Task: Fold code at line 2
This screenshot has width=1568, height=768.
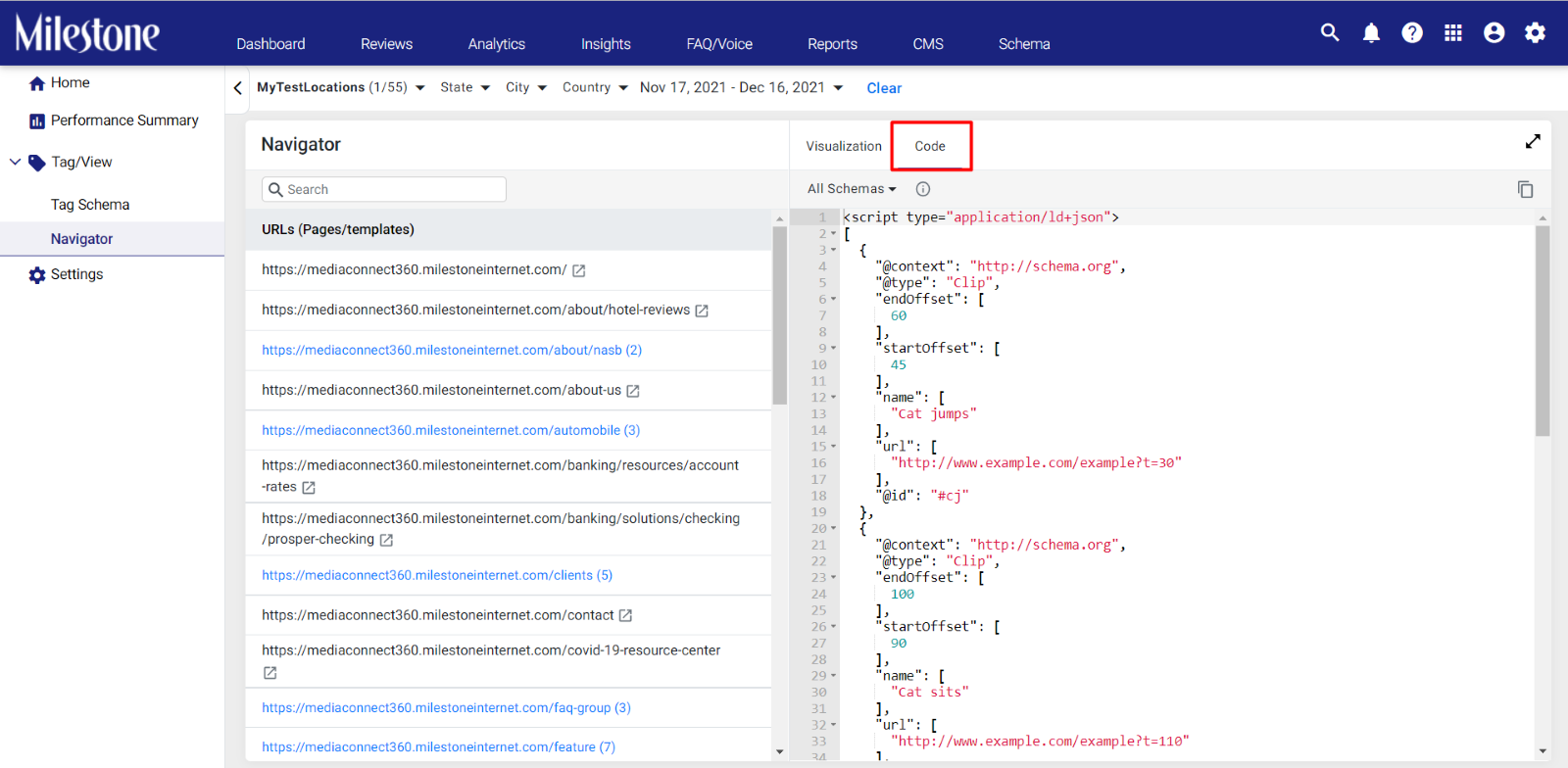Action: coord(834,234)
